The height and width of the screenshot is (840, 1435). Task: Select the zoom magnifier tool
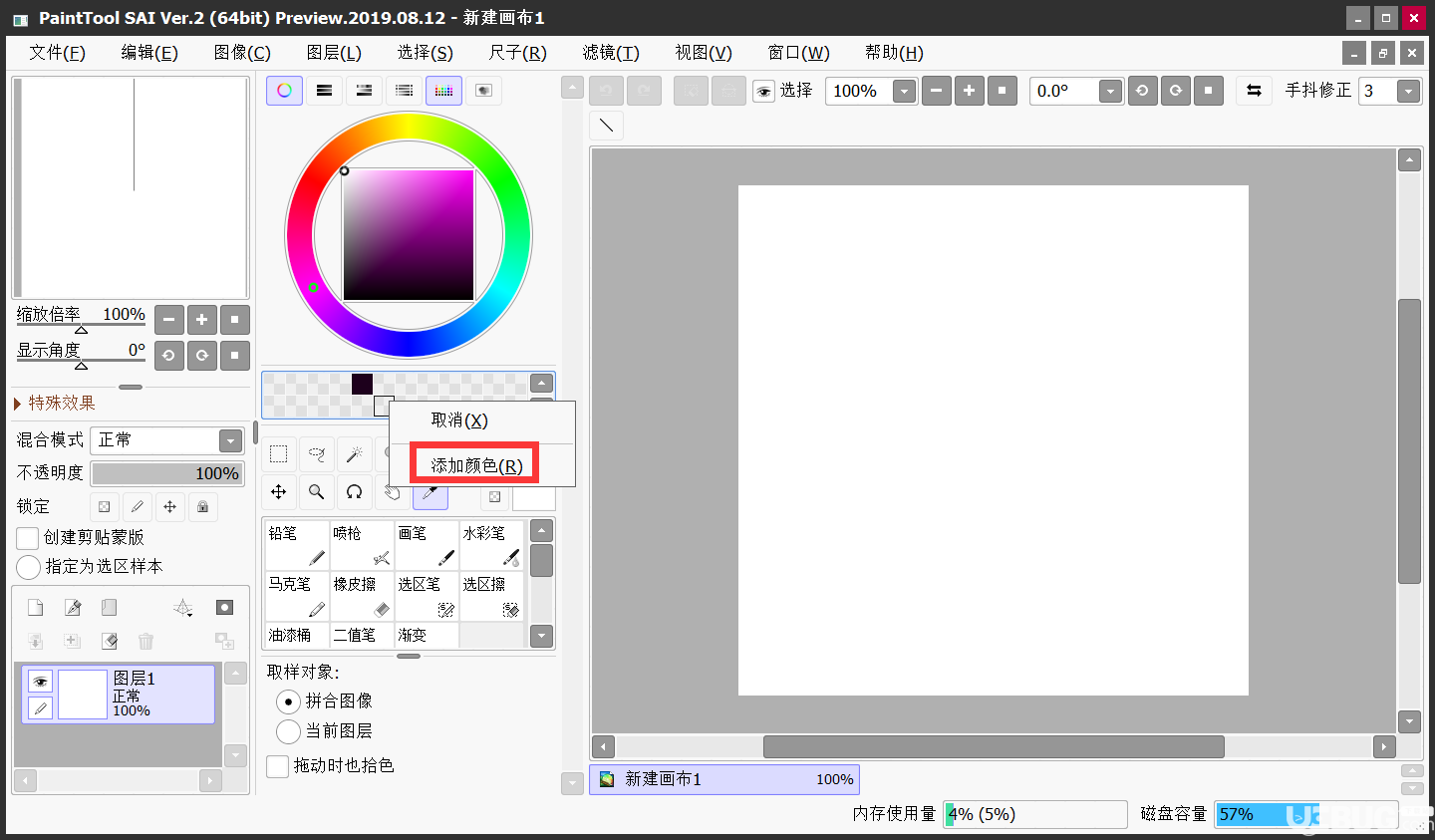tap(316, 492)
